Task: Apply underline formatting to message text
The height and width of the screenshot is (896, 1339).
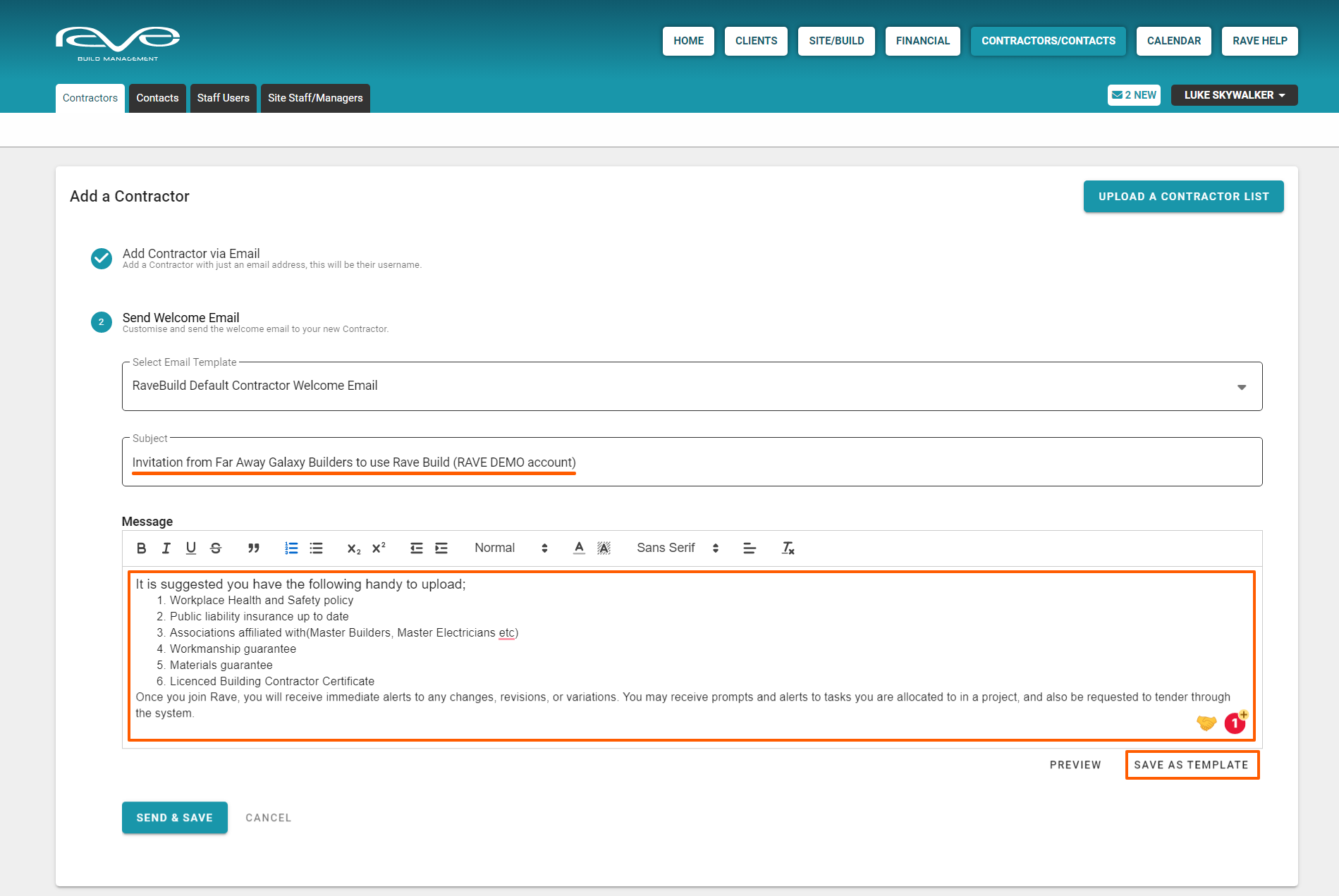Action: pos(190,548)
